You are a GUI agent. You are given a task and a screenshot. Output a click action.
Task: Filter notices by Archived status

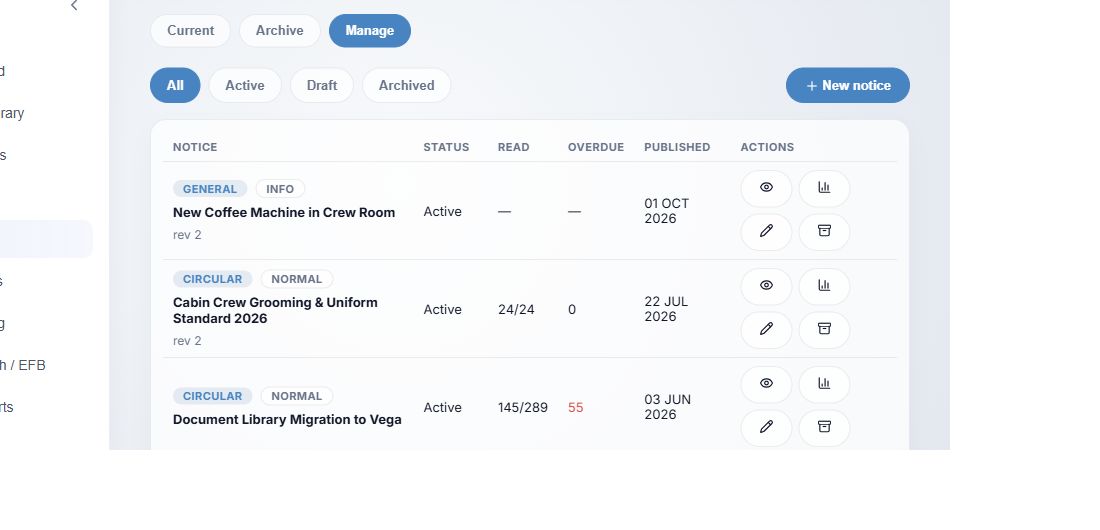[x=406, y=86]
